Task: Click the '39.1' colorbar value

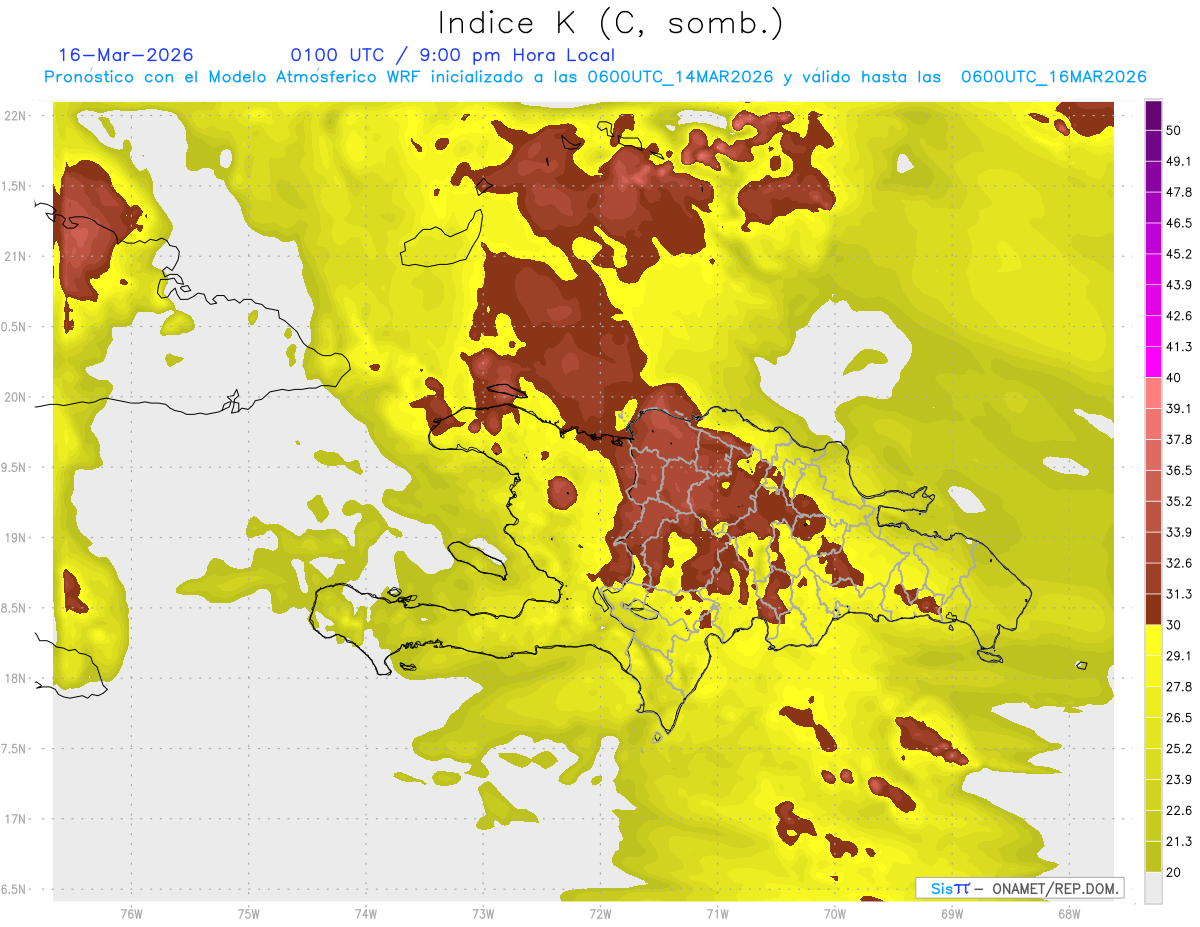Action: pyautogui.click(x=1179, y=408)
